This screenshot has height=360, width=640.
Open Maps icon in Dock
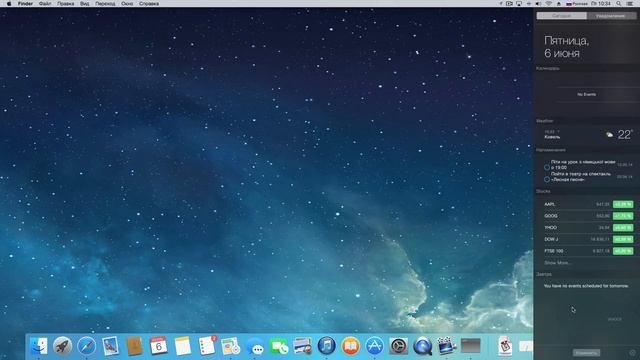tap(231, 346)
